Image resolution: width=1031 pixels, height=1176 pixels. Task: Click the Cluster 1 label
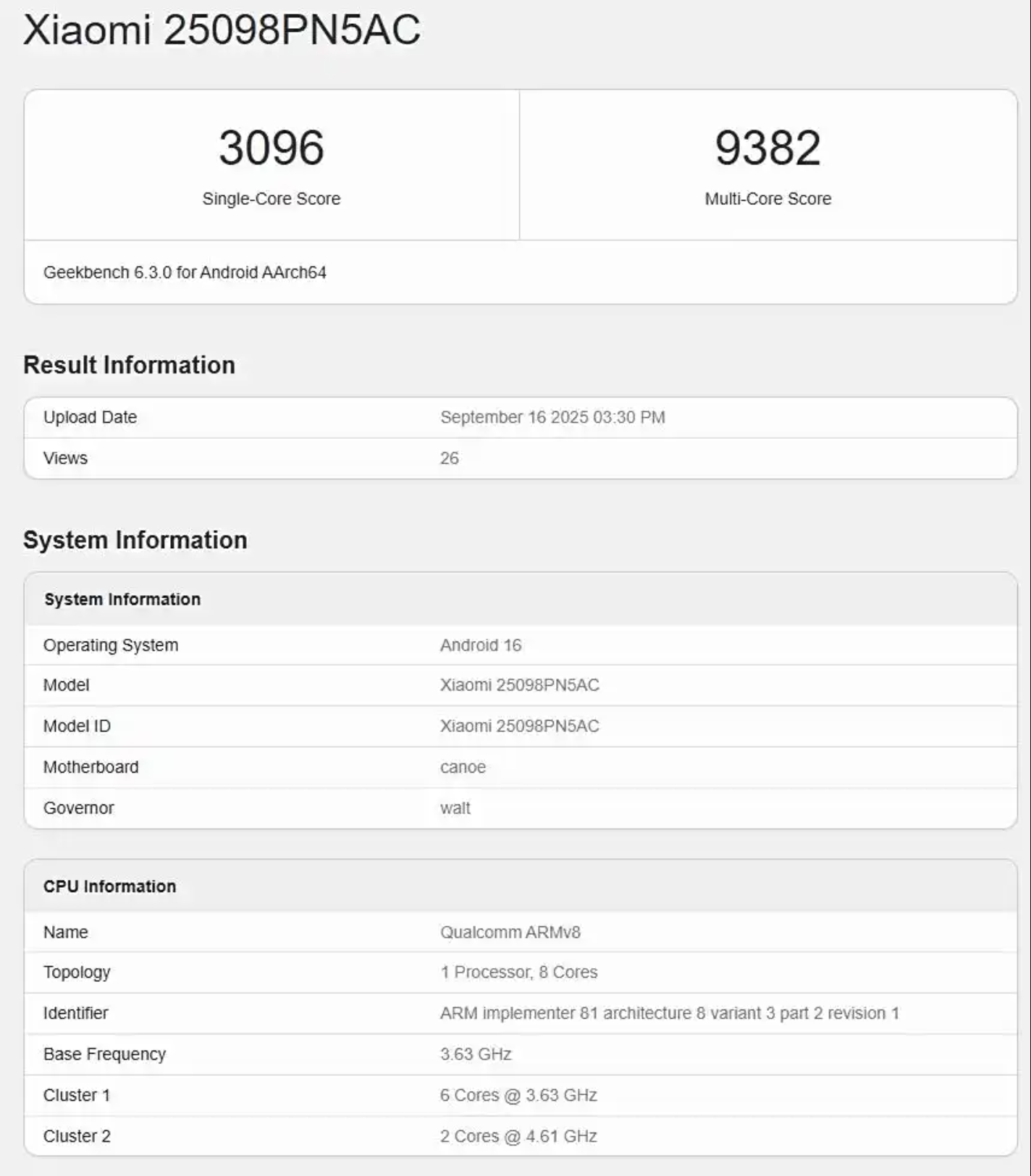tap(77, 1095)
